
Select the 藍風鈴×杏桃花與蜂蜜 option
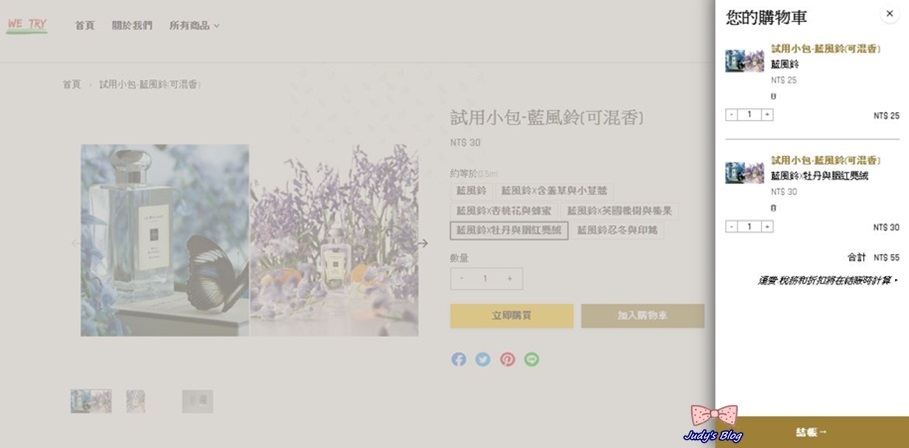[x=504, y=211]
